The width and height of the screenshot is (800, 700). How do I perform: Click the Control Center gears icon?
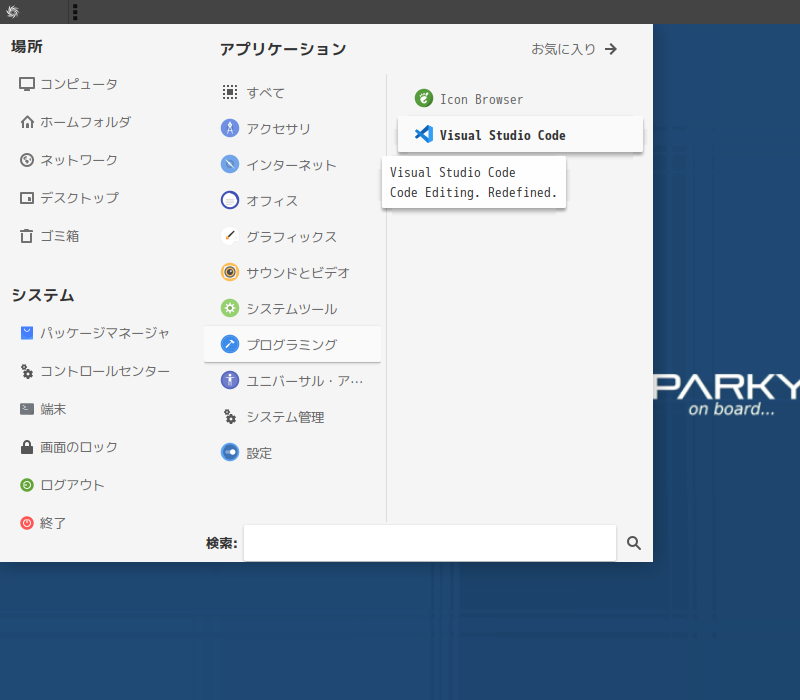pos(27,371)
